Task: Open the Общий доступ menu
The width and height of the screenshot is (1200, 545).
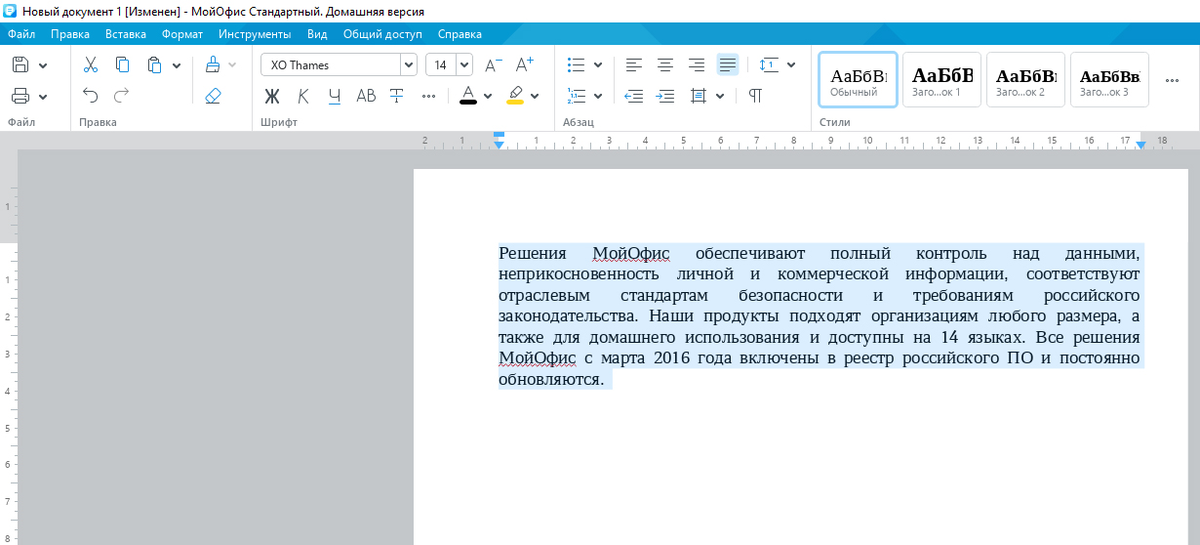Action: (x=383, y=34)
